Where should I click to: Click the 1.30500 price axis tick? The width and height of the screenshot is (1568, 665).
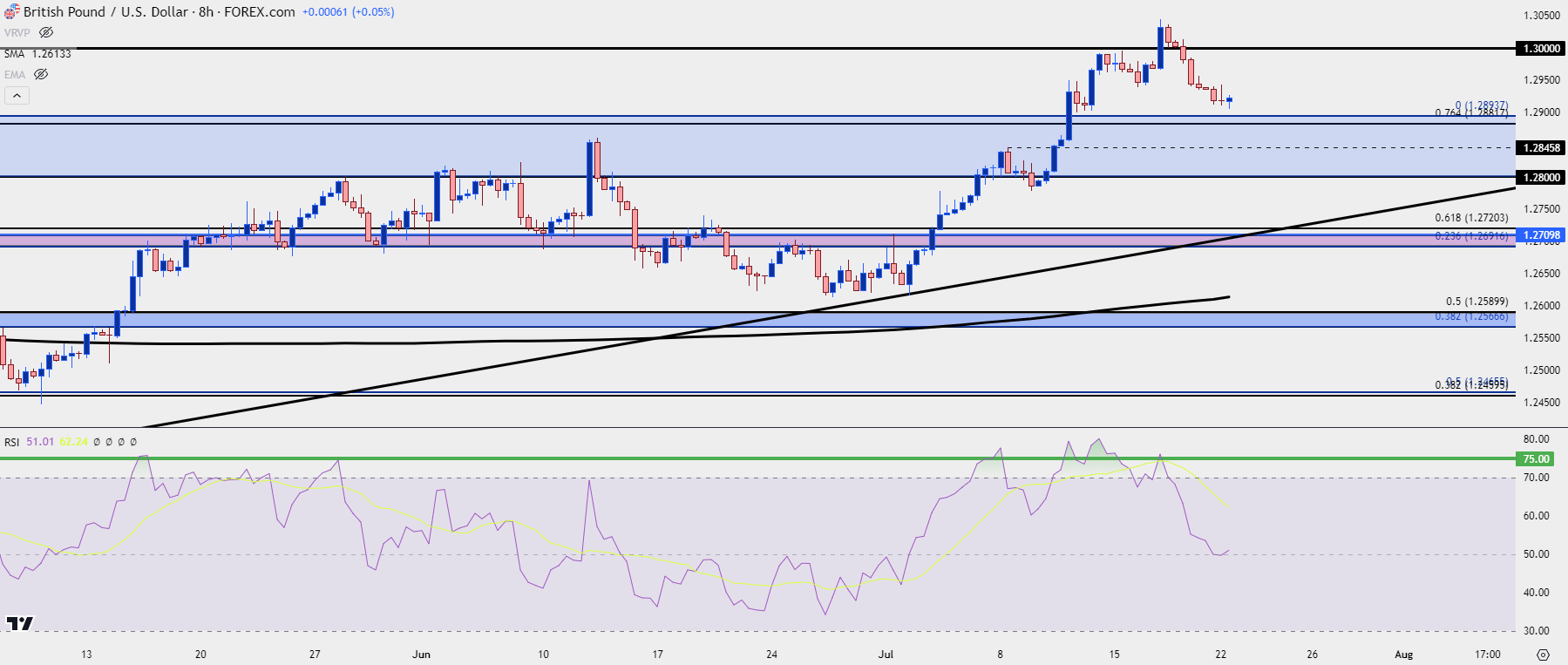point(1542,16)
